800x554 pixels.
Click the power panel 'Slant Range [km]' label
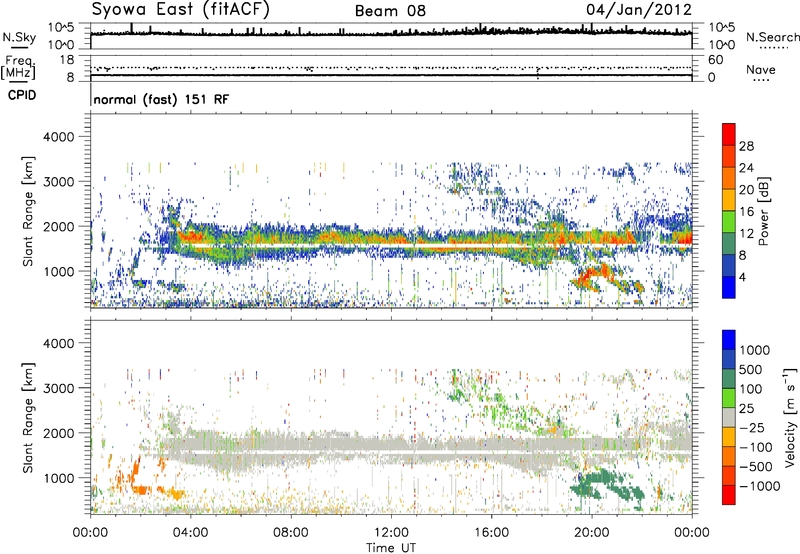coord(28,211)
